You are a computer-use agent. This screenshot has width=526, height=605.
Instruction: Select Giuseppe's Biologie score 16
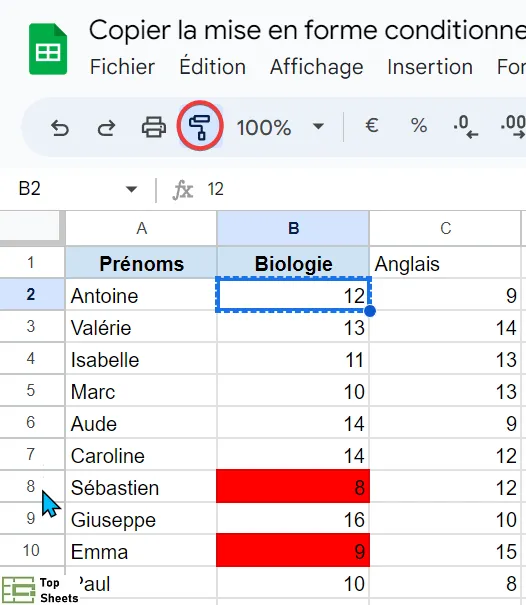pos(293,519)
